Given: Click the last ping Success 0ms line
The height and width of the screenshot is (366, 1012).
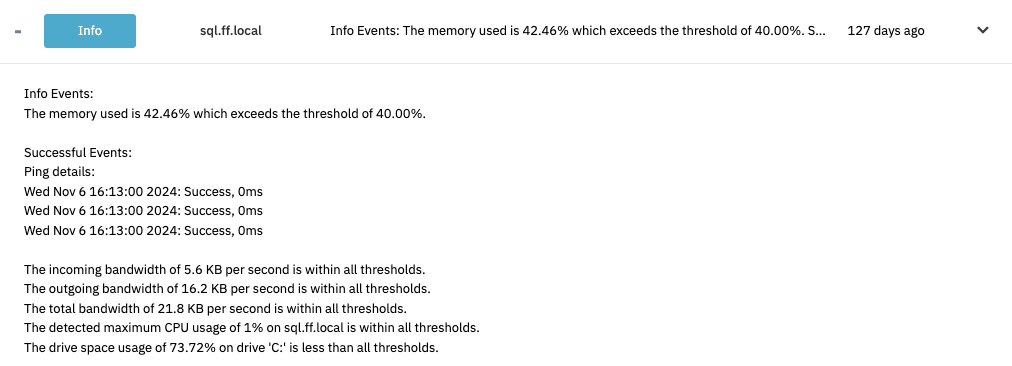Looking at the screenshot, I should tap(143, 230).
